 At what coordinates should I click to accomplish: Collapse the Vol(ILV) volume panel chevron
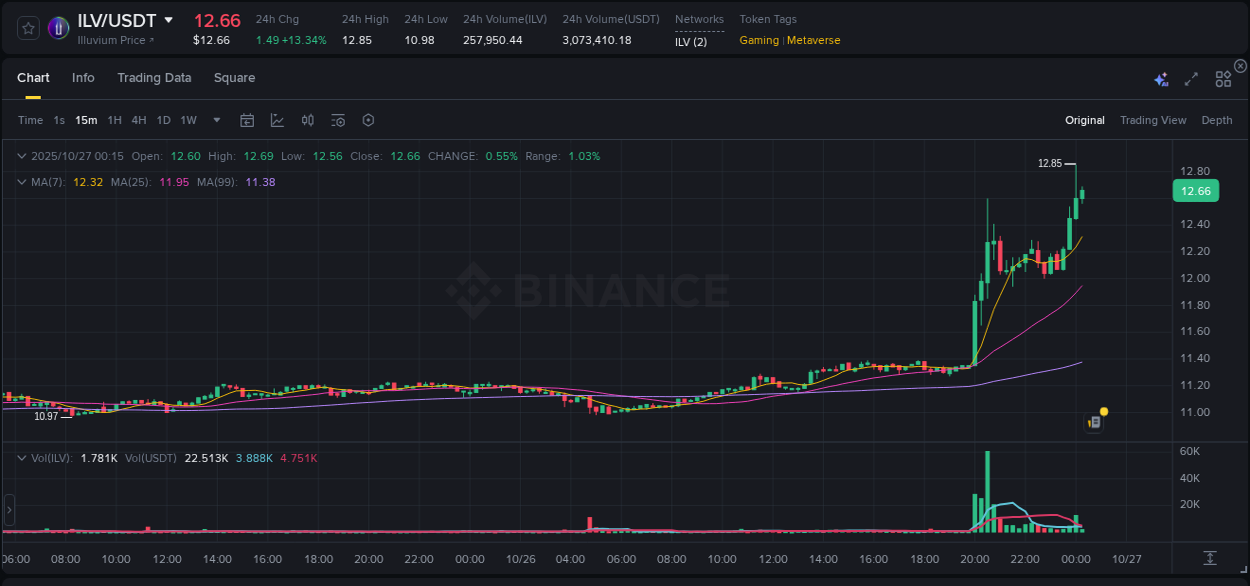pyautogui.click(x=21, y=456)
